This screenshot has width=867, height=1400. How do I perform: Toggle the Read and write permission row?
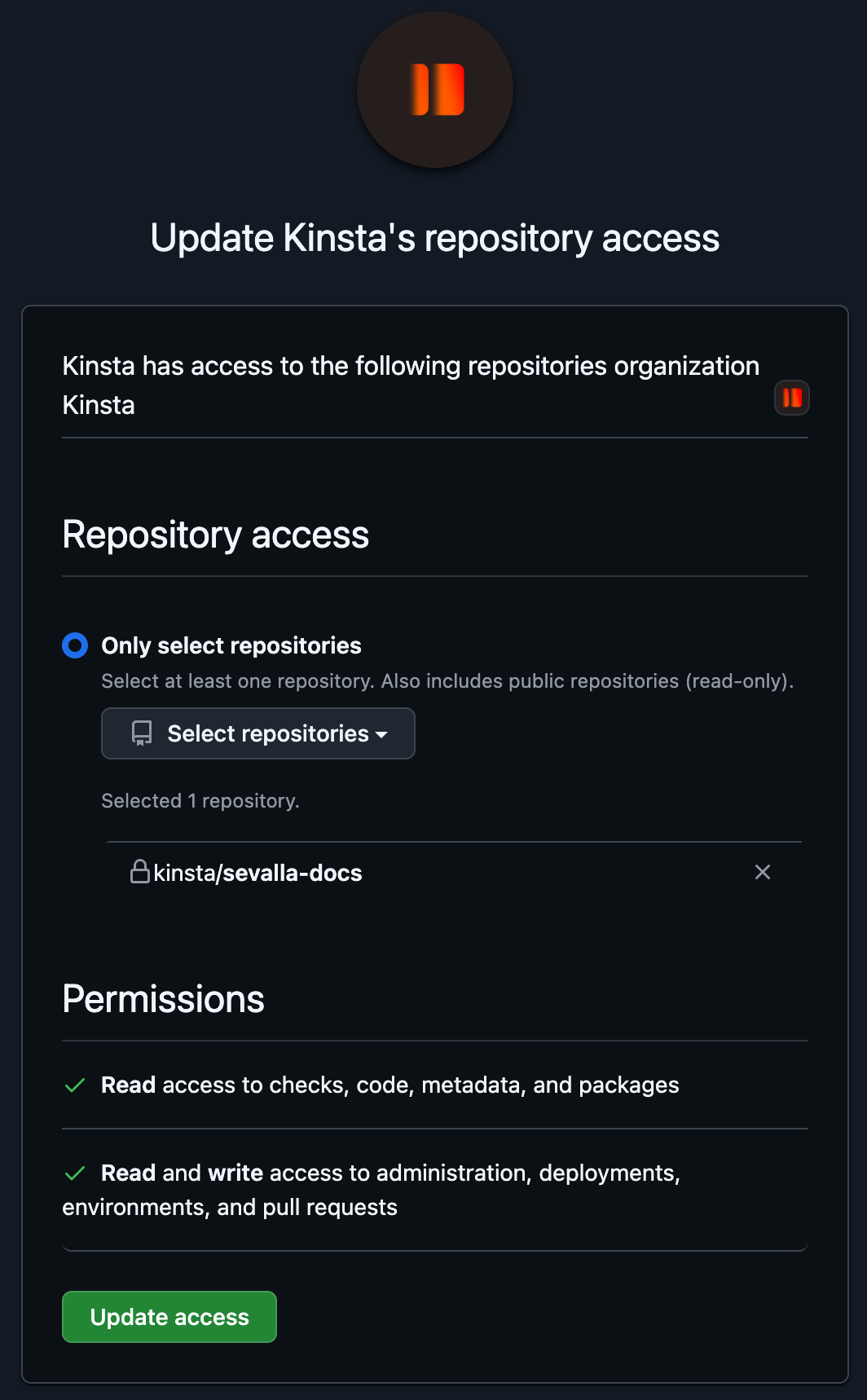click(x=389, y=1173)
